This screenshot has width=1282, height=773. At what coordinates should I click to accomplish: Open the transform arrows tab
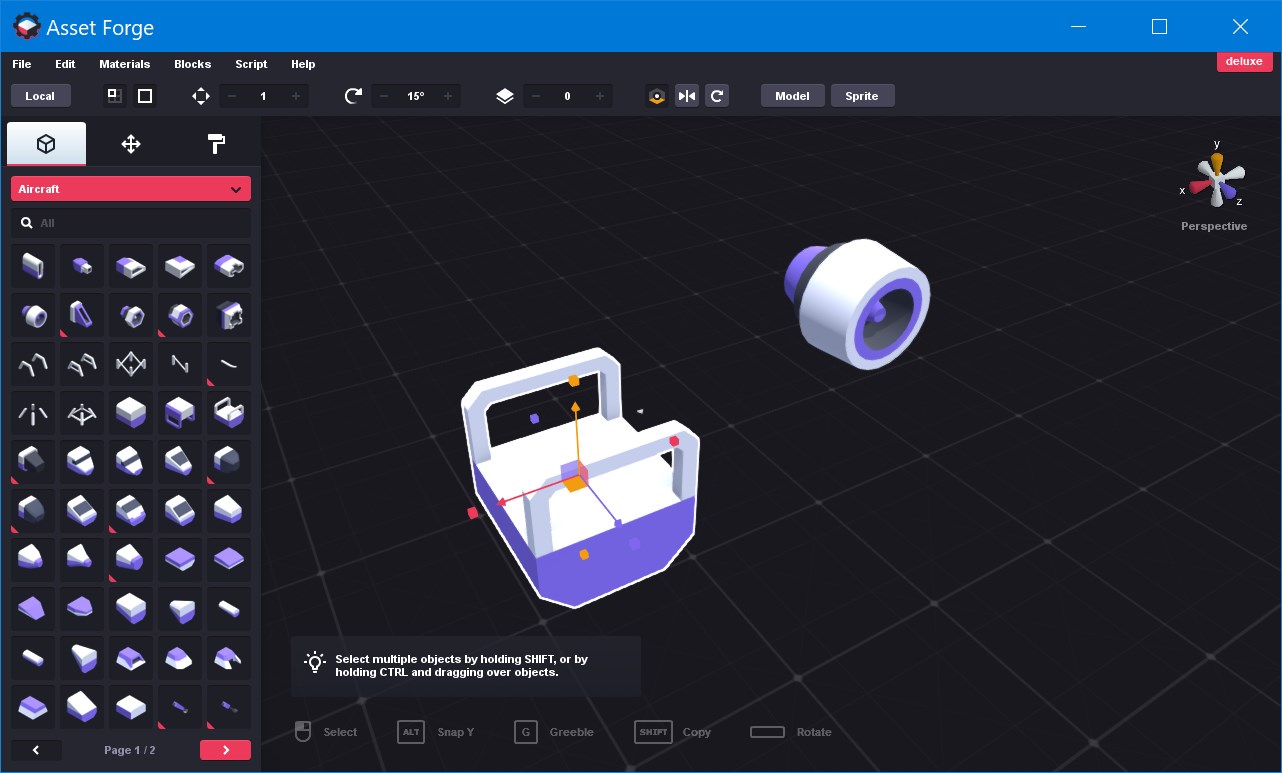[x=131, y=144]
